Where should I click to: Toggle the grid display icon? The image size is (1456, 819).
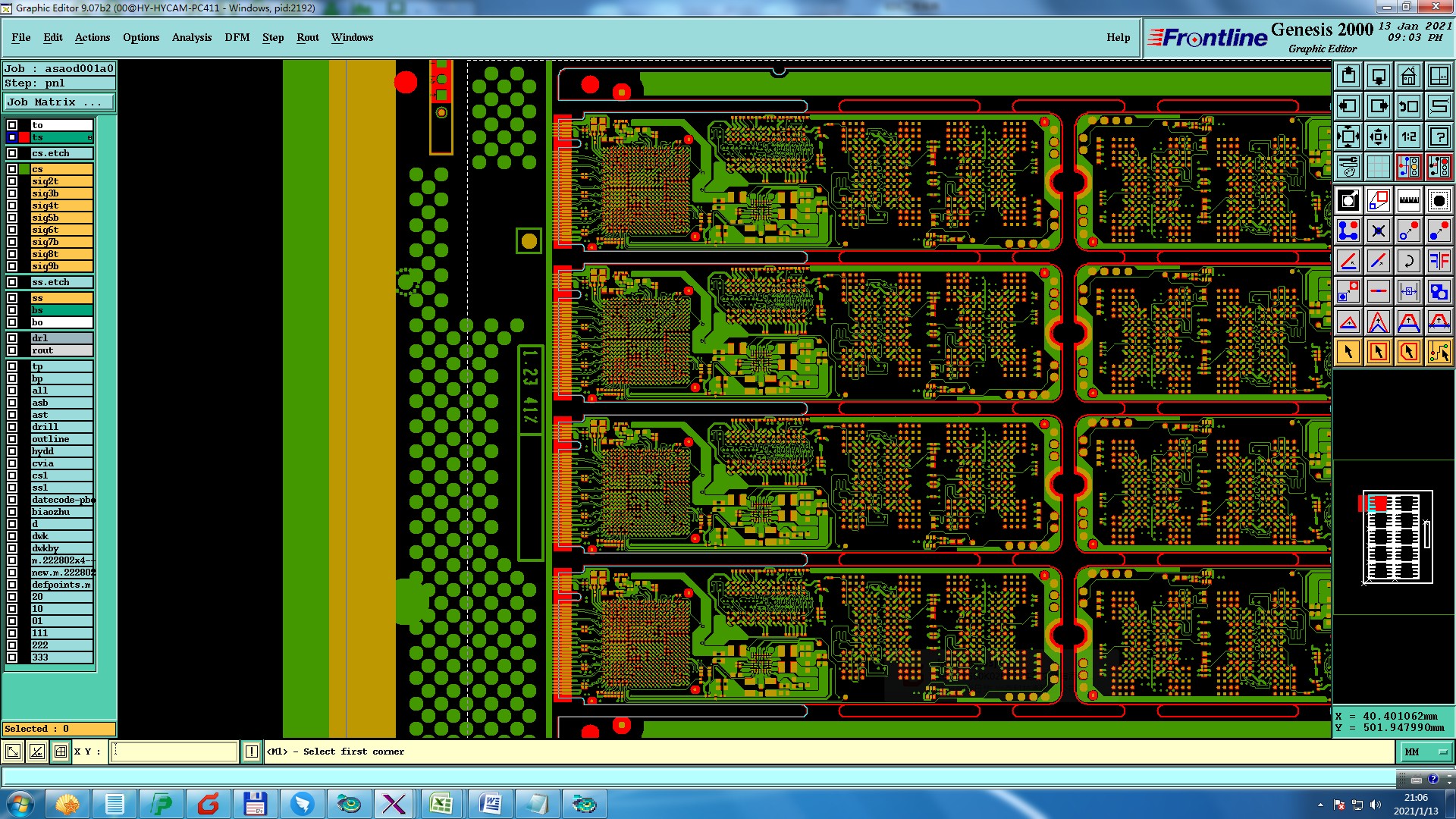[x=1378, y=167]
